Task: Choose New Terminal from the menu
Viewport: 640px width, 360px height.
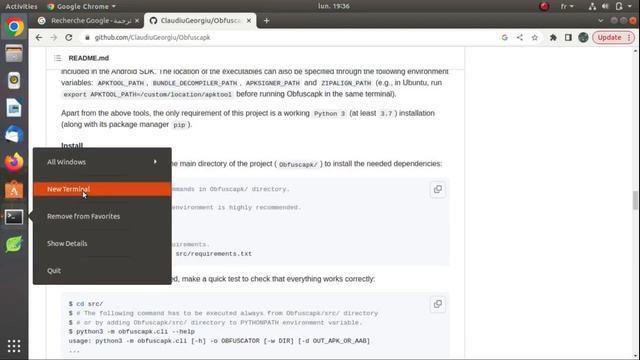Action: pos(102,189)
